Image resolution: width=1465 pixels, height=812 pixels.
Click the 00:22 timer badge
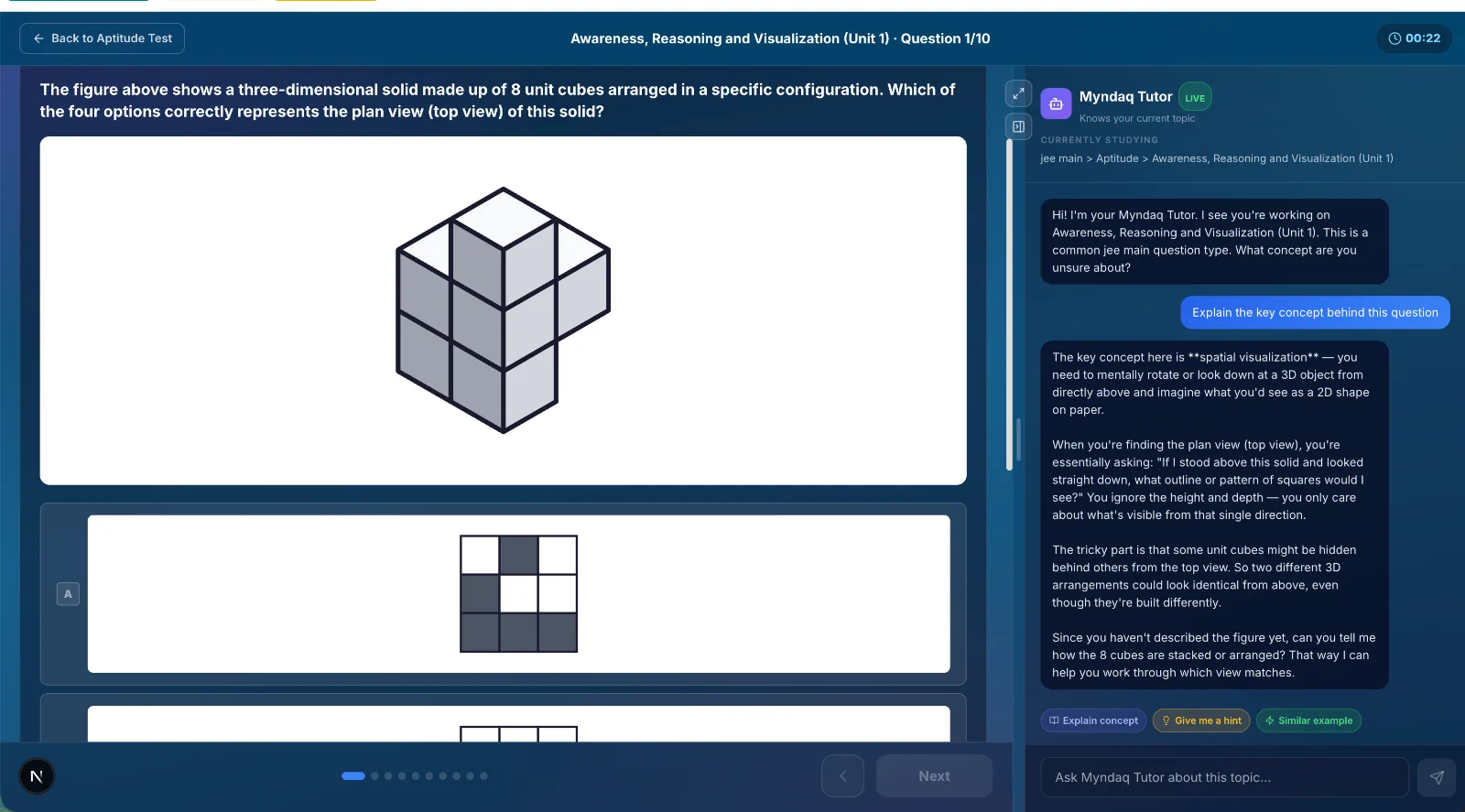tap(1414, 38)
